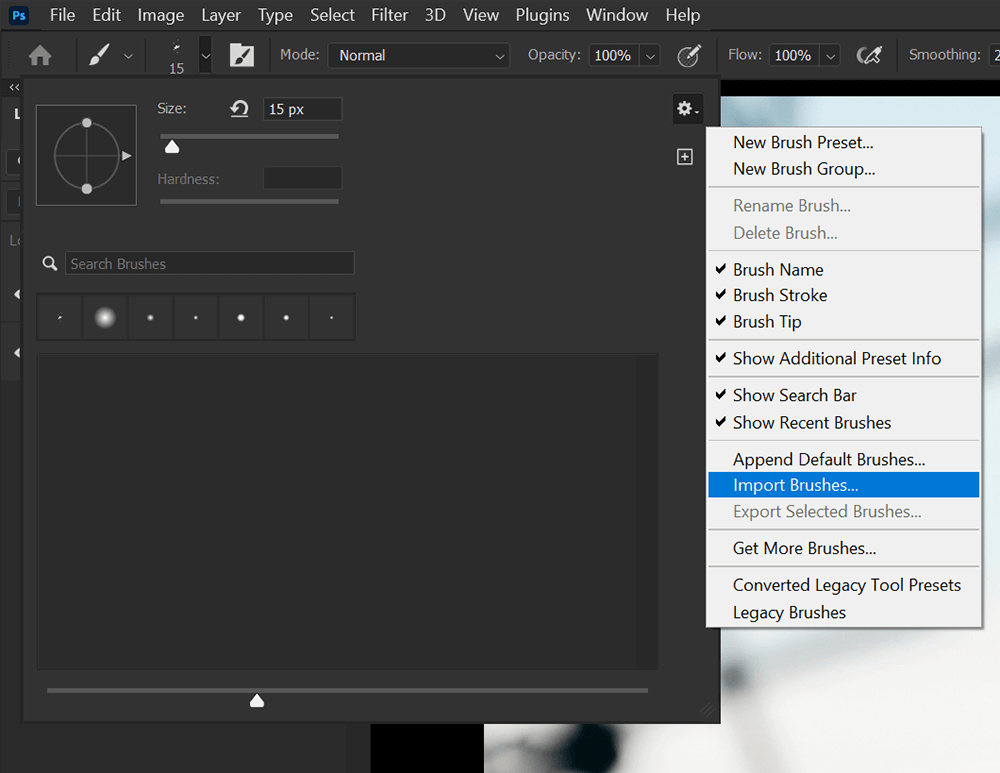Open the Window menu

617,15
